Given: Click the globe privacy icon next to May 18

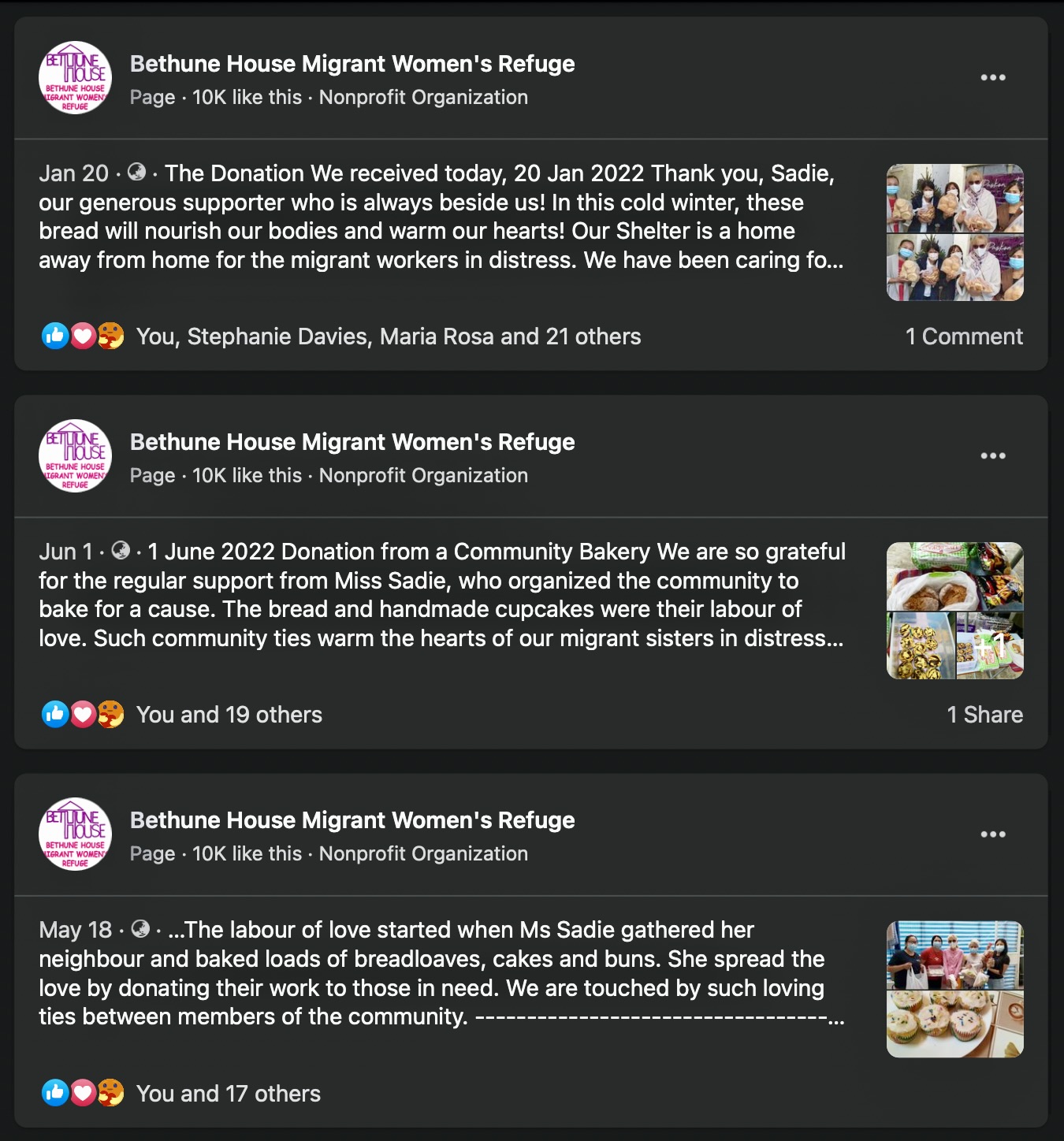Looking at the screenshot, I should coord(140,928).
